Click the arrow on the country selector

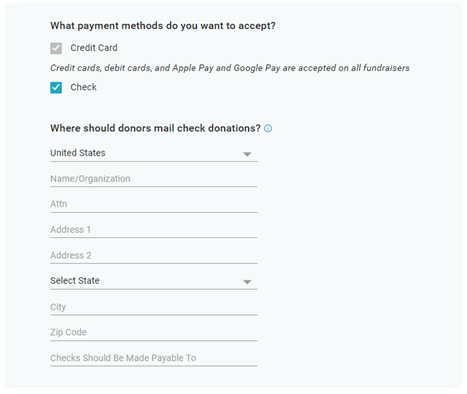(x=247, y=154)
